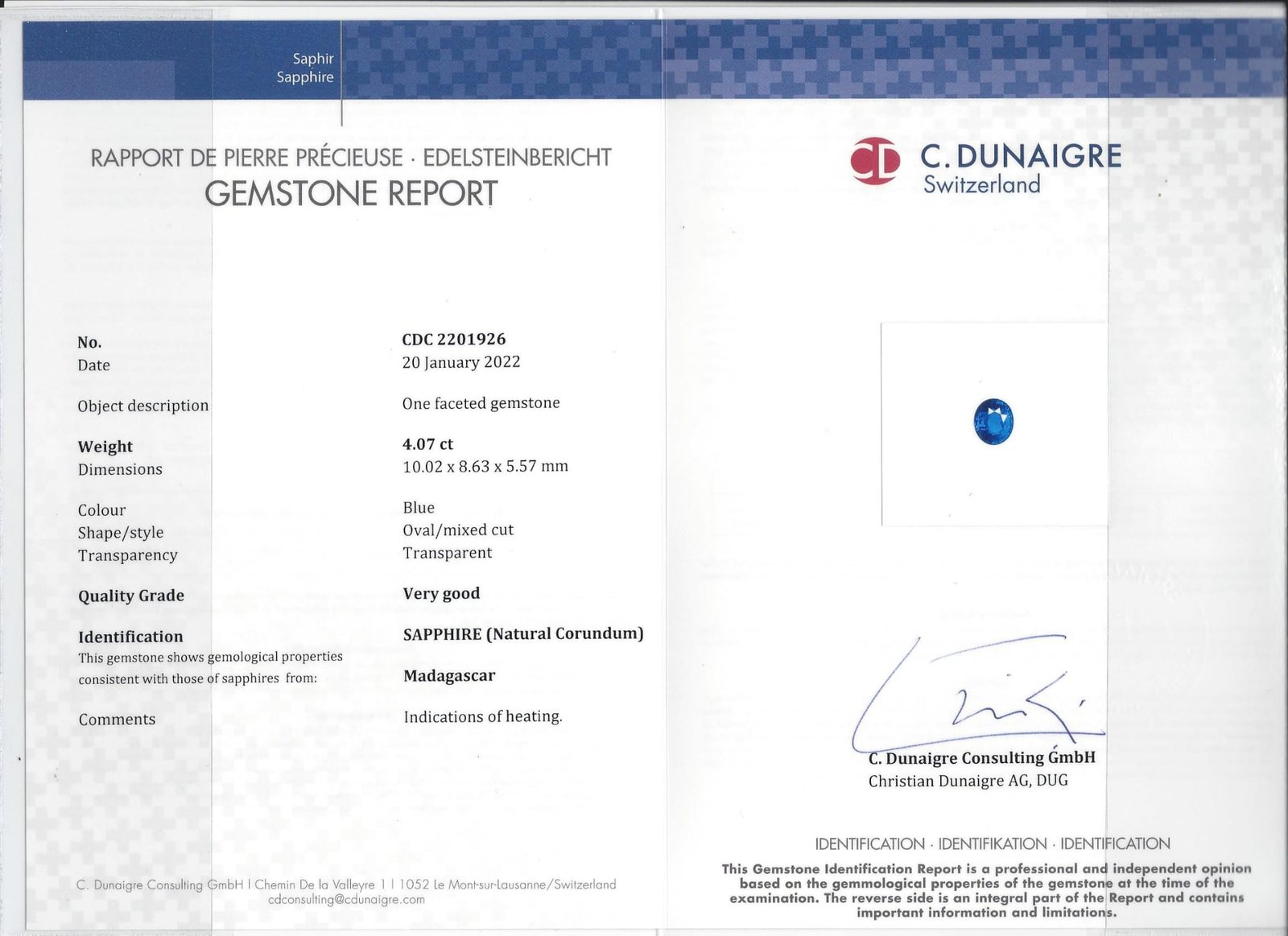The height and width of the screenshot is (936, 1288).
Task: Click the date 20 January 2022
Action: (x=461, y=362)
